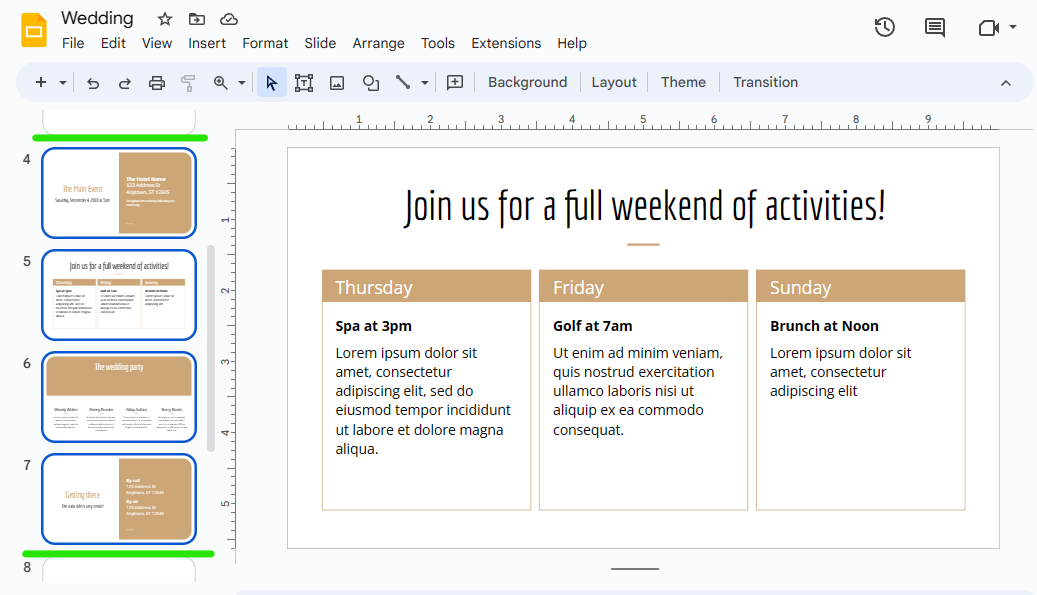1037x595 pixels.
Task: Select the cursor Select tool
Action: click(271, 82)
